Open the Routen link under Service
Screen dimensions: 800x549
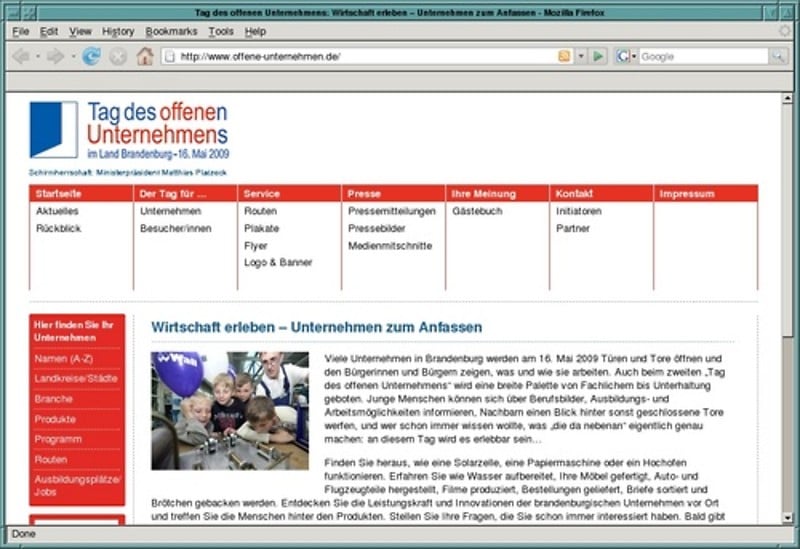(260, 211)
